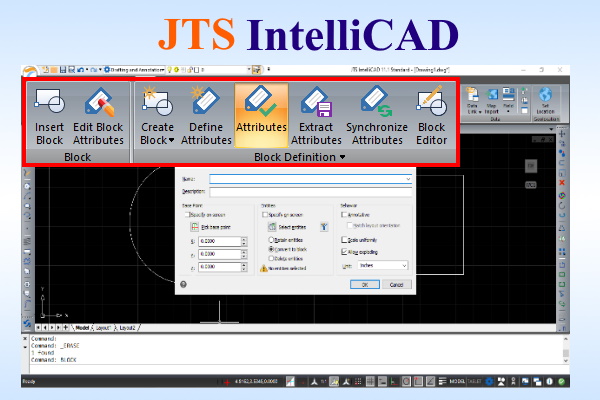Click the blue gear status bar icon
Image resolution: width=600 pixels, height=400 pixels.
pyautogui.click(x=489, y=381)
